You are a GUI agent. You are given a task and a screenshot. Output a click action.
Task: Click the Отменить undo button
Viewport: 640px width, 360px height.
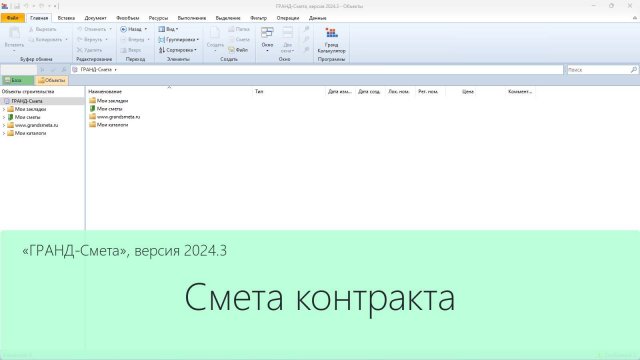coord(94,29)
